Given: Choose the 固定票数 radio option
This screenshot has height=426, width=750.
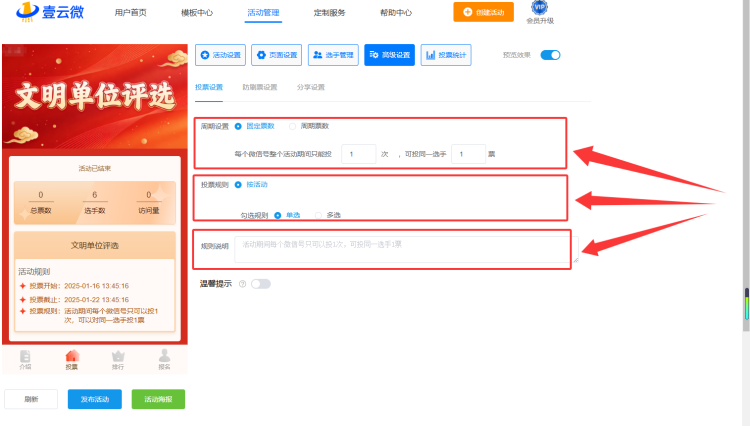Looking at the screenshot, I should [238, 126].
